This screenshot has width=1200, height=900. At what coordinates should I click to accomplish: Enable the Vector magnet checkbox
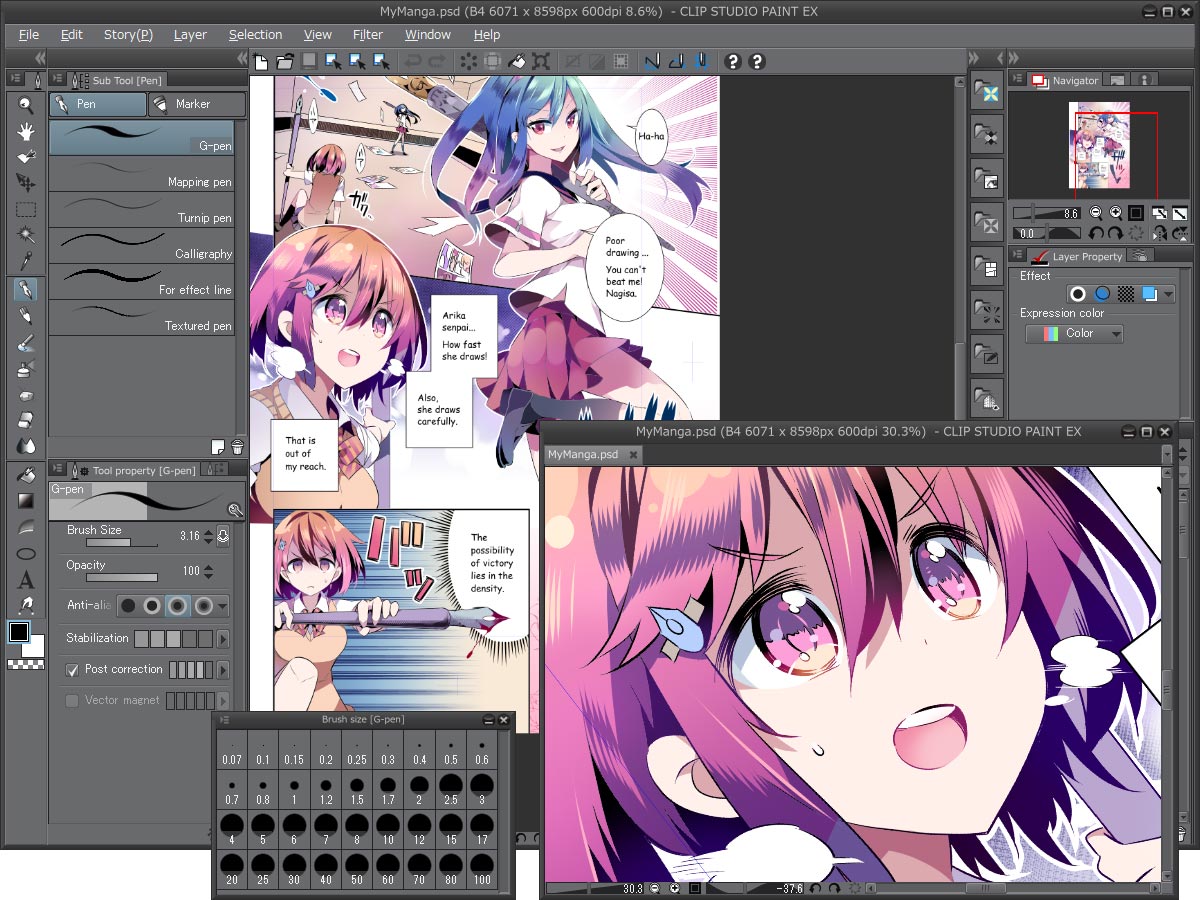(x=72, y=700)
